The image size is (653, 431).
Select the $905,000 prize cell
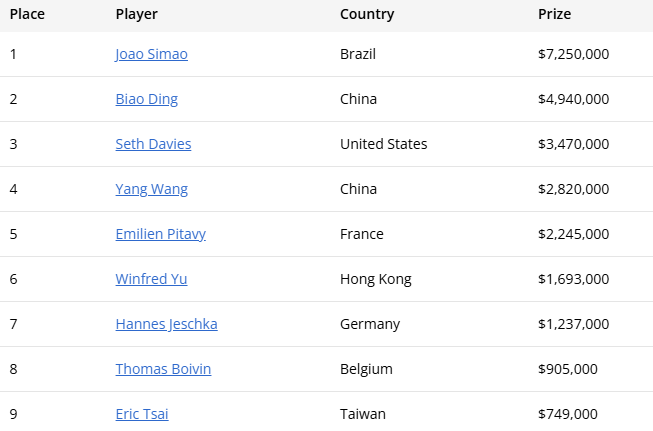(x=568, y=369)
